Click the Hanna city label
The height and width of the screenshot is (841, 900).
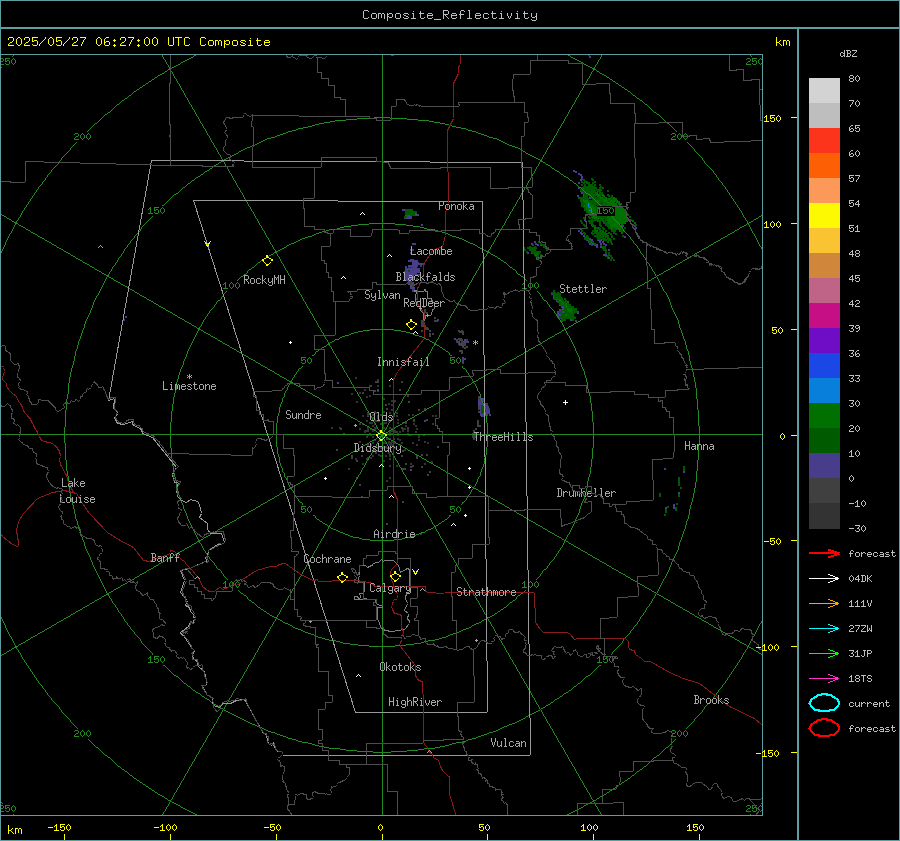pyautogui.click(x=699, y=446)
